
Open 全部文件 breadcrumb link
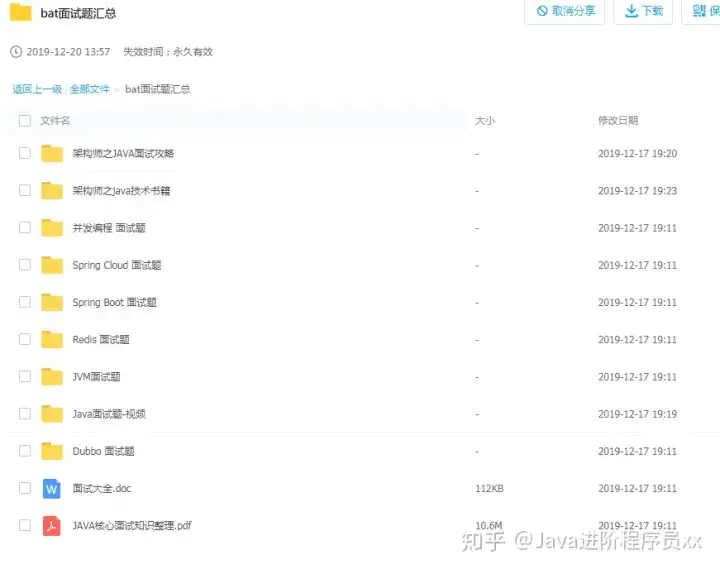pyautogui.click(x=90, y=89)
